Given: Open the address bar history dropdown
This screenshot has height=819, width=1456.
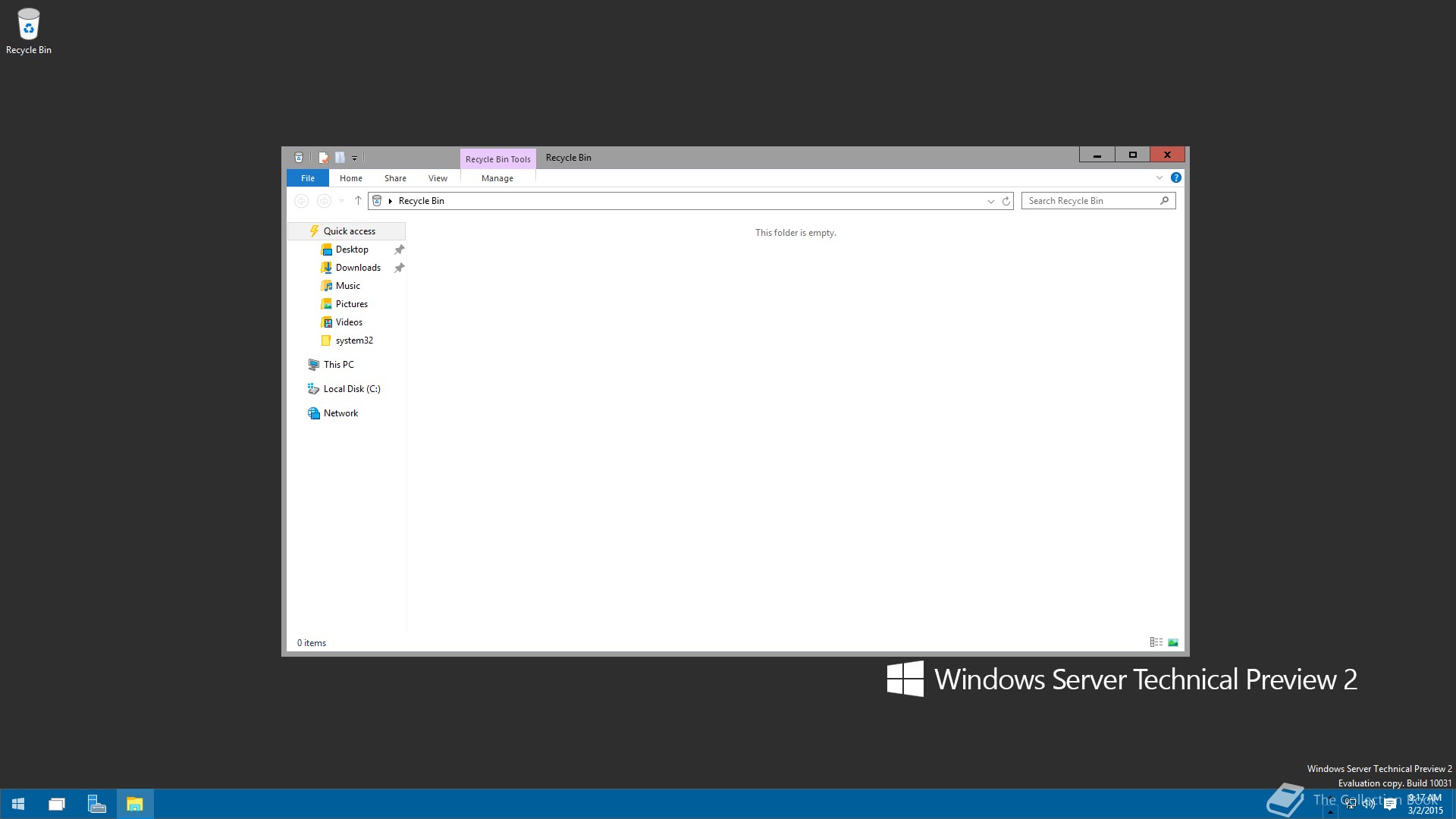Looking at the screenshot, I should coord(990,201).
